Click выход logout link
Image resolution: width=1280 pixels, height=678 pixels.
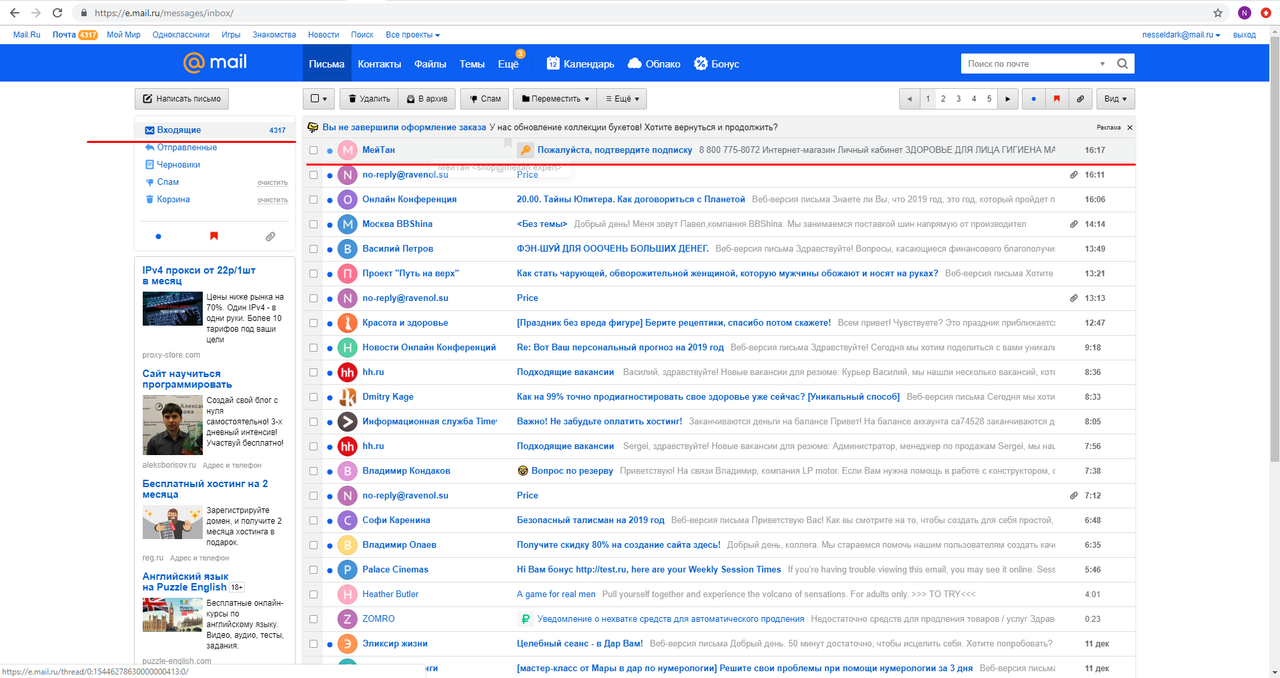pyautogui.click(x=1245, y=35)
